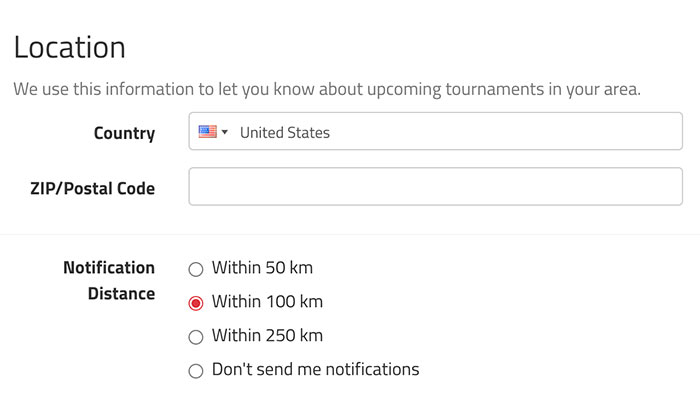Click the "Don't send me notifications" label text

(x=316, y=370)
